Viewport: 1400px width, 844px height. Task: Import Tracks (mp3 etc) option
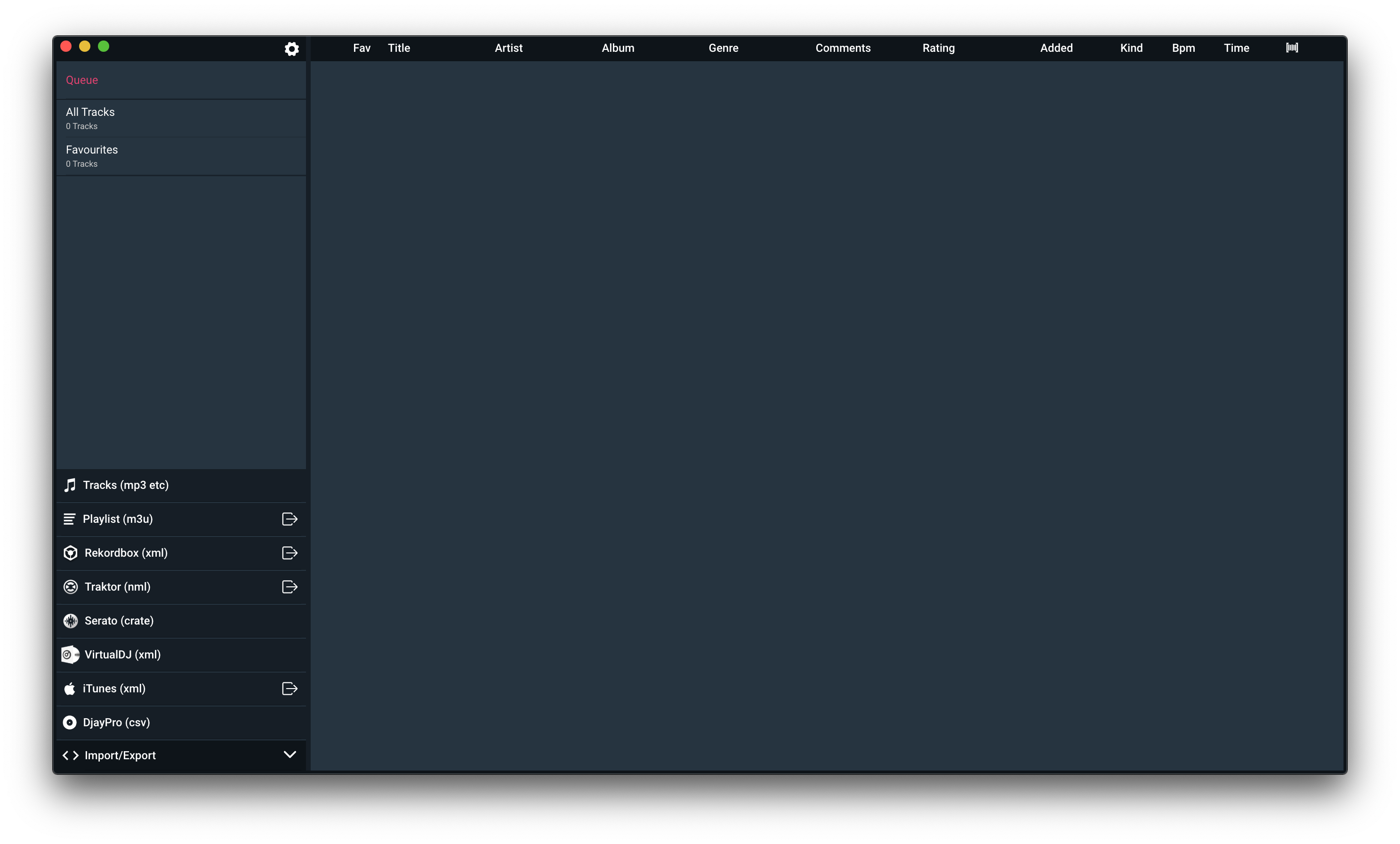(126, 485)
